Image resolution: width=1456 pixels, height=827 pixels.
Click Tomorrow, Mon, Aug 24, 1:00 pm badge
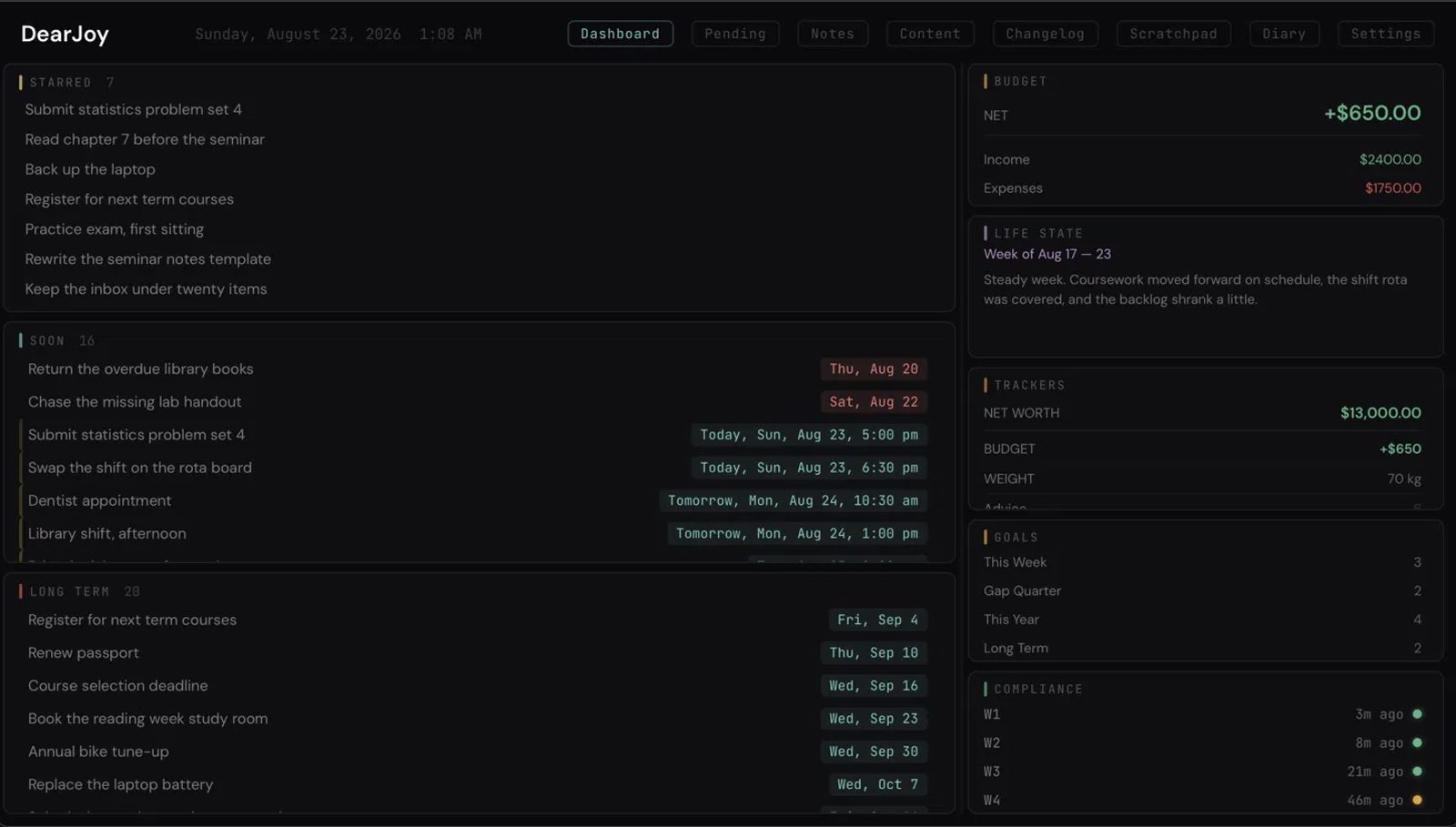point(797,533)
